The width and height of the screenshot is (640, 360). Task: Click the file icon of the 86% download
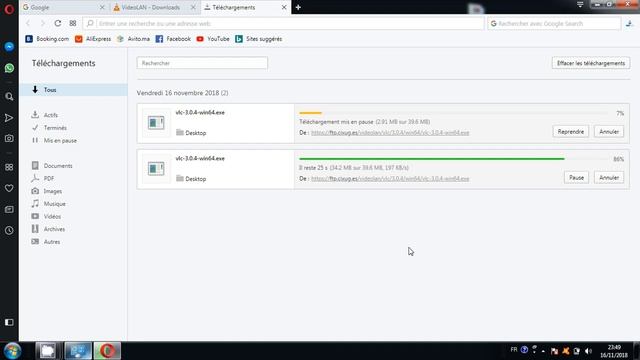156,169
